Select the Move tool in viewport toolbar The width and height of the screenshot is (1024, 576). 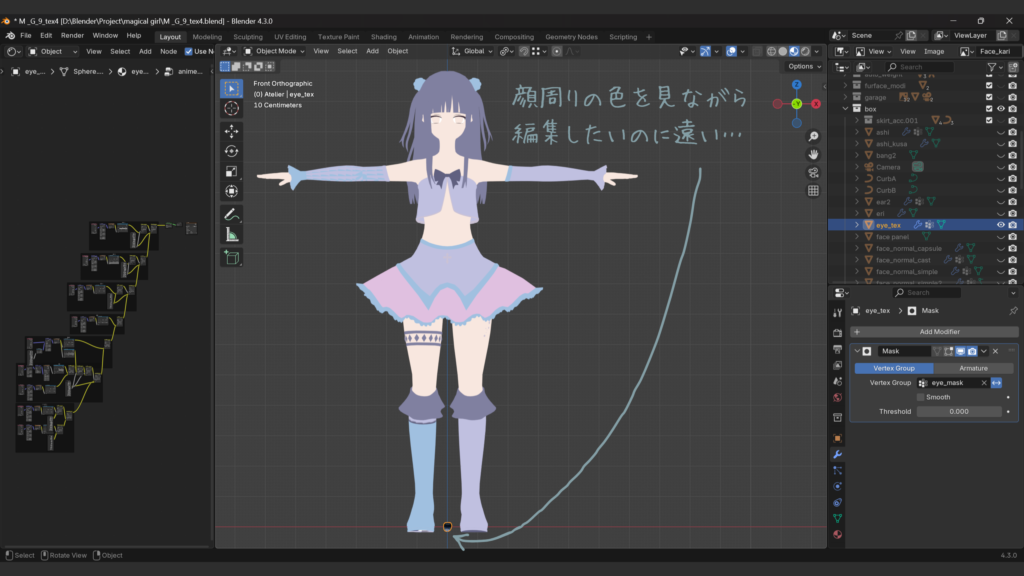(231, 131)
